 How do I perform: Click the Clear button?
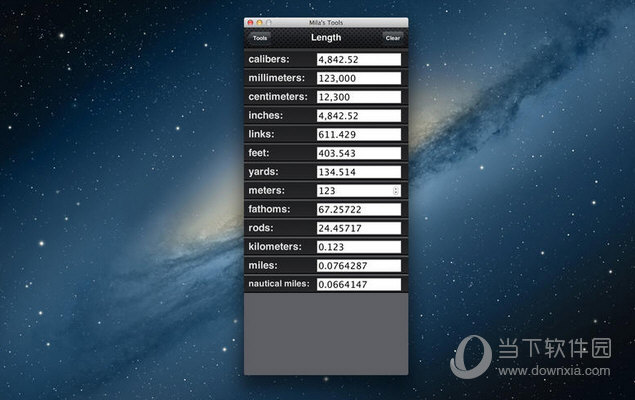pyautogui.click(x=392, y=38)
